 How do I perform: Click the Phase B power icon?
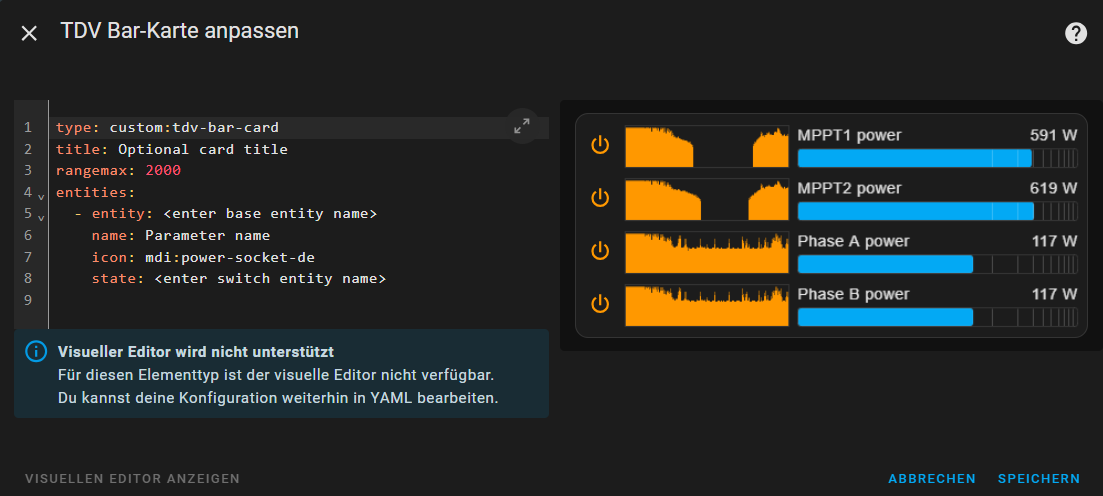[599, 304]
